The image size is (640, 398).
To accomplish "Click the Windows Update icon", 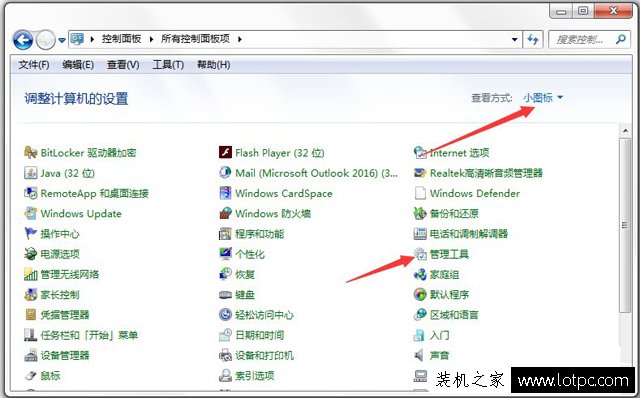I will 31,213.
